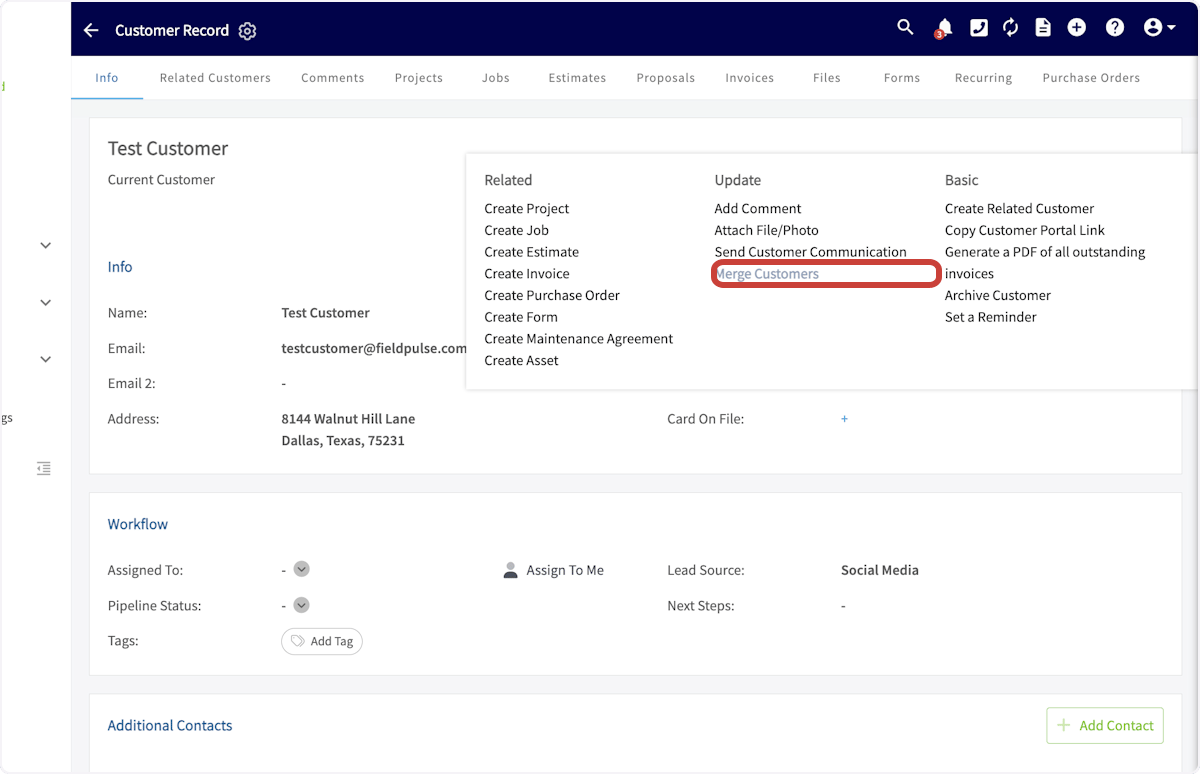Choose Archive Customer action
Screen dimensions: 1200x774
click(998, 295)
